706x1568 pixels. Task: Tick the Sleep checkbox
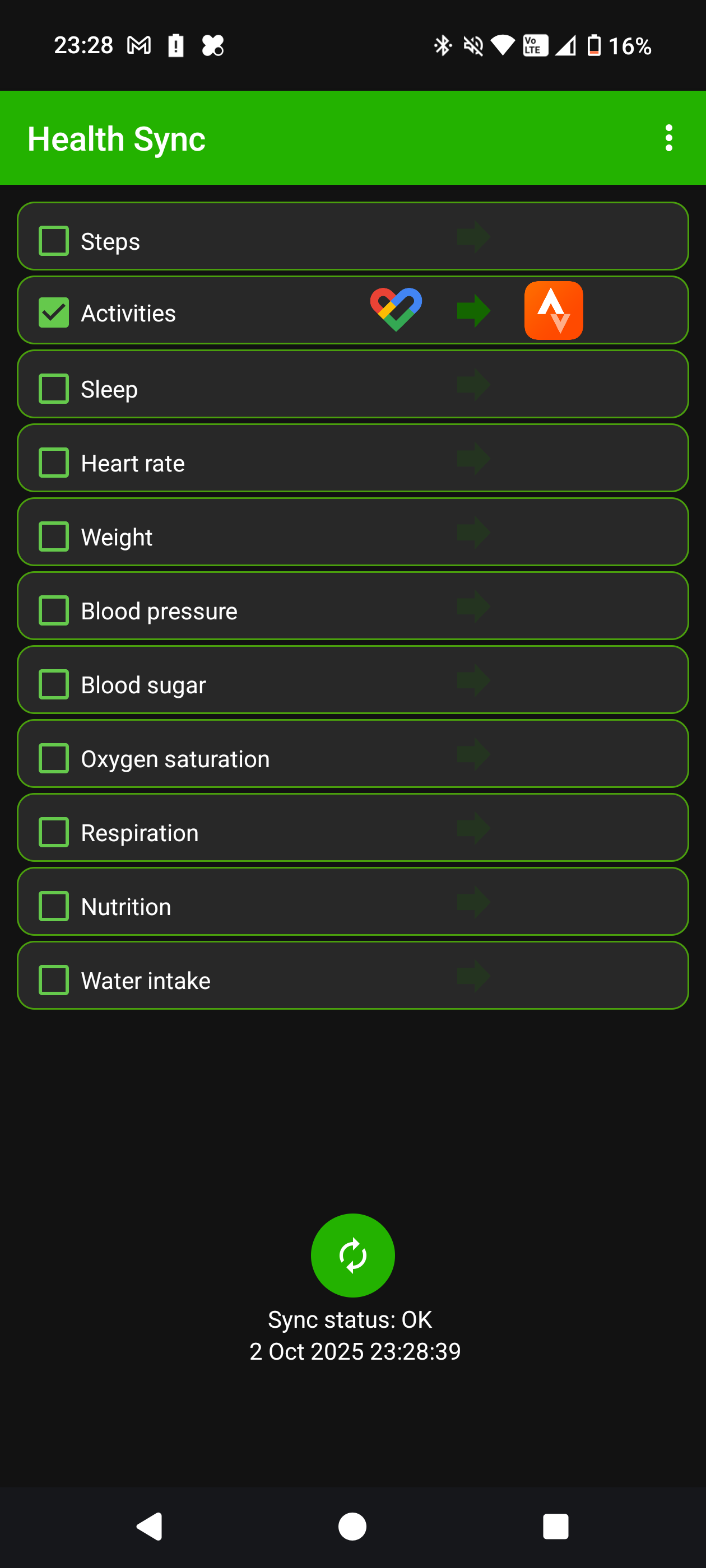coord(54,389)
